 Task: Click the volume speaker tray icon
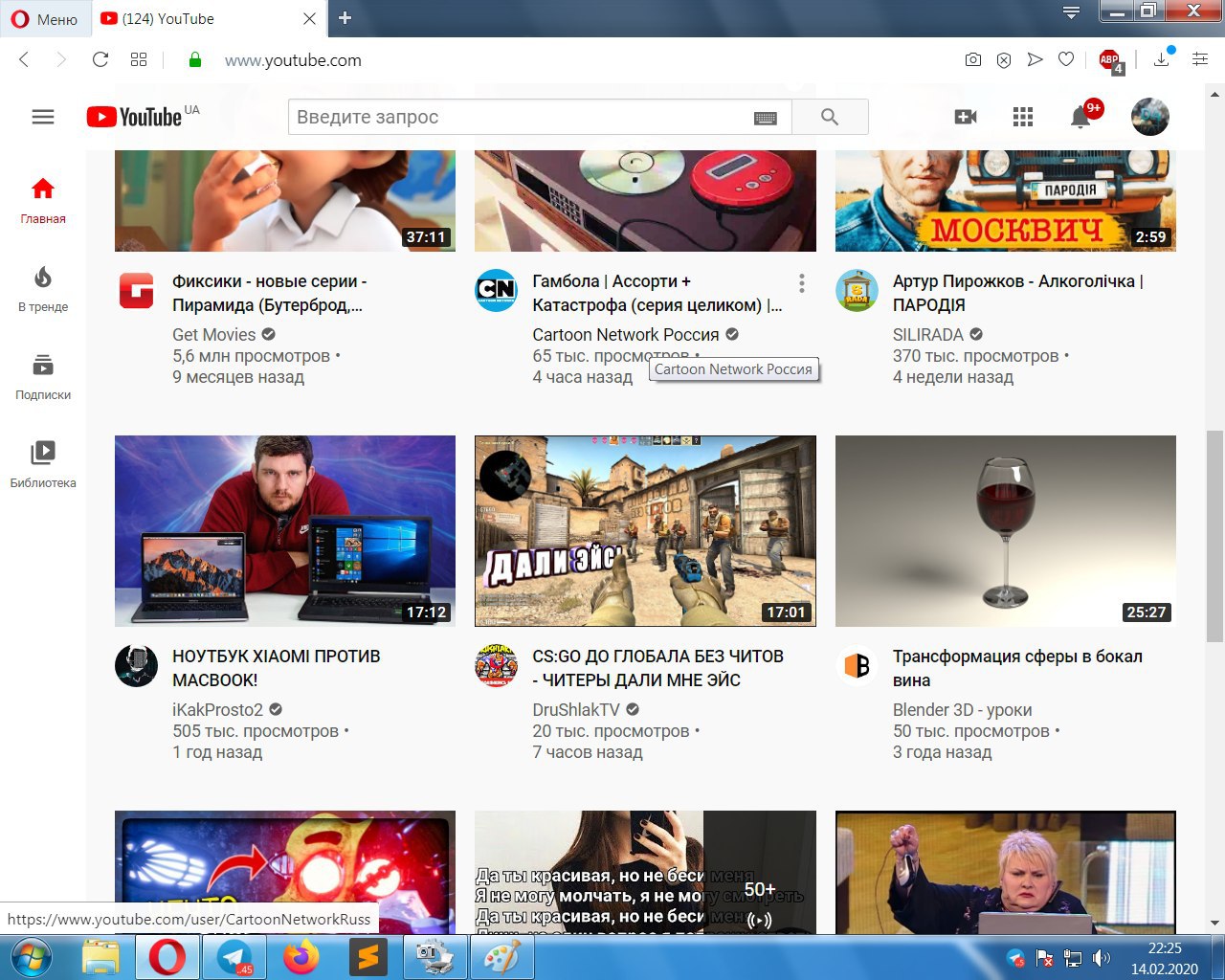point(1102,958)
